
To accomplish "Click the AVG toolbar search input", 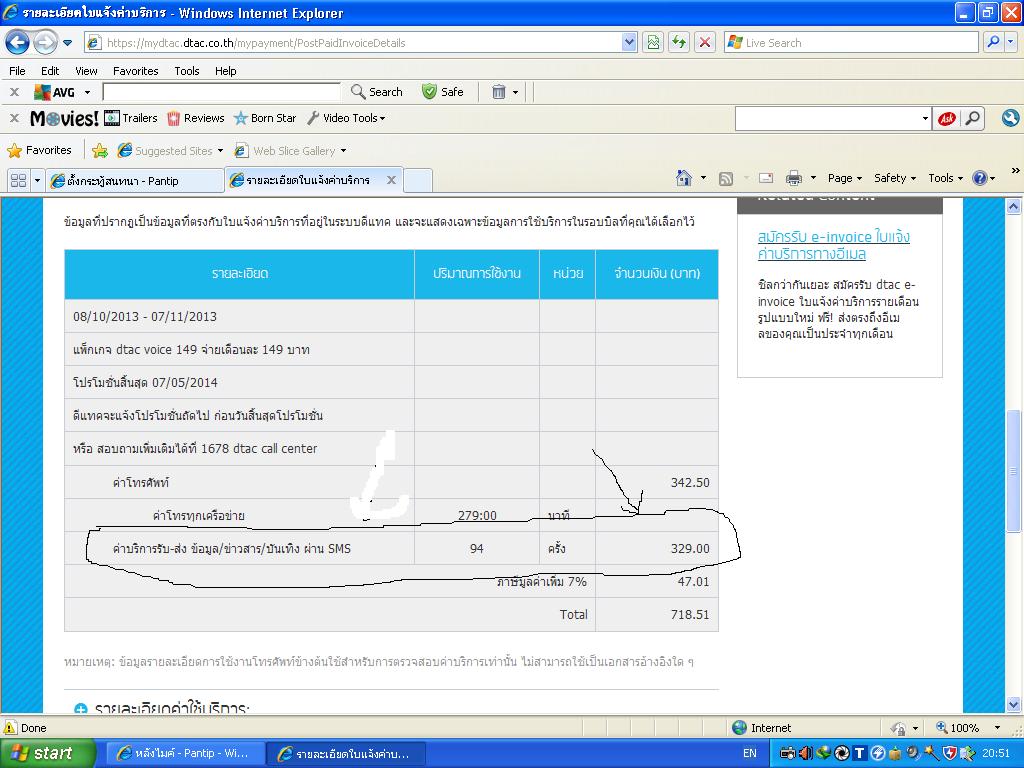I will tap(221, 92).
